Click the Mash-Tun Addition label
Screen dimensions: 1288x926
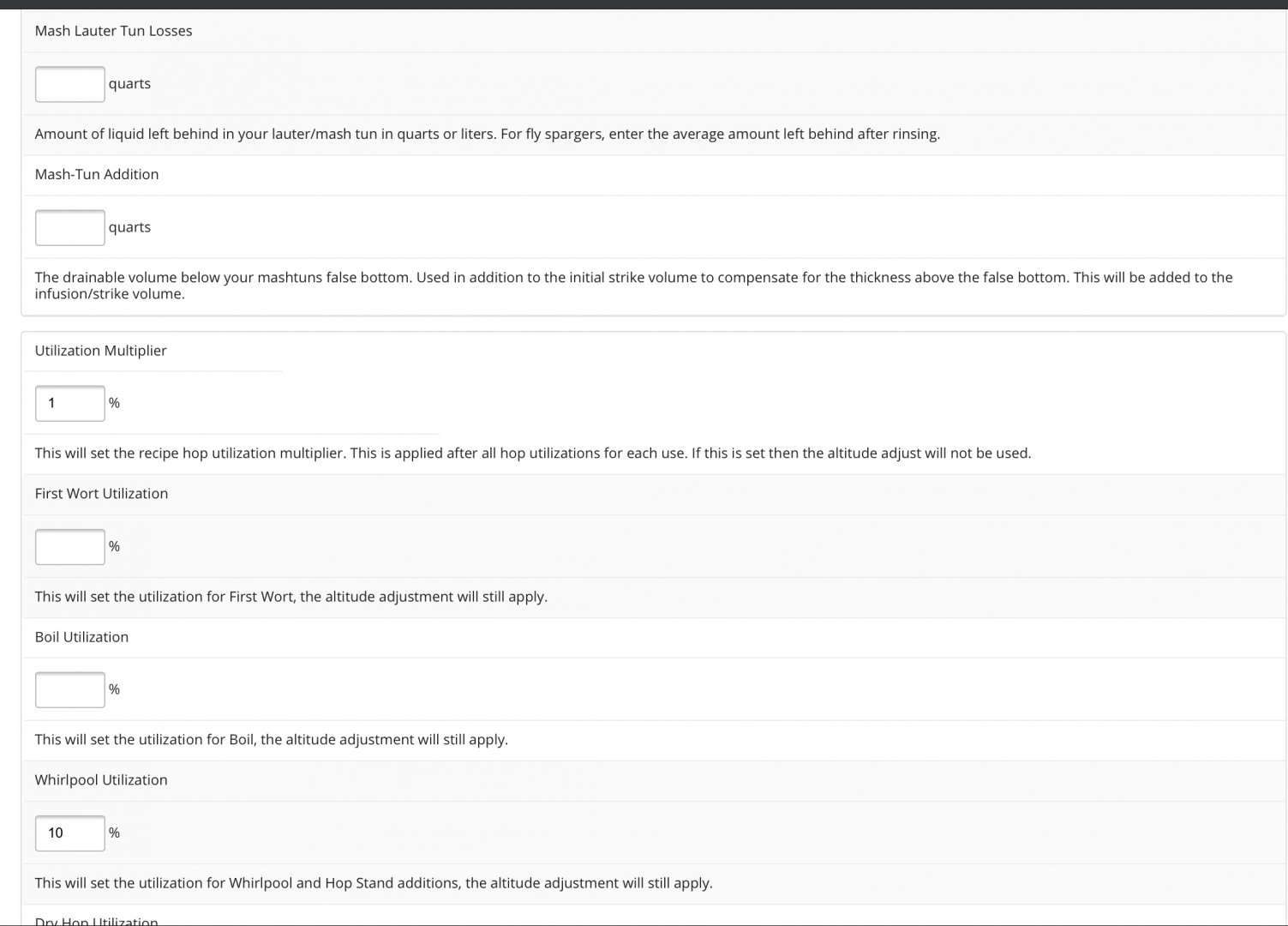coord(97,174)
